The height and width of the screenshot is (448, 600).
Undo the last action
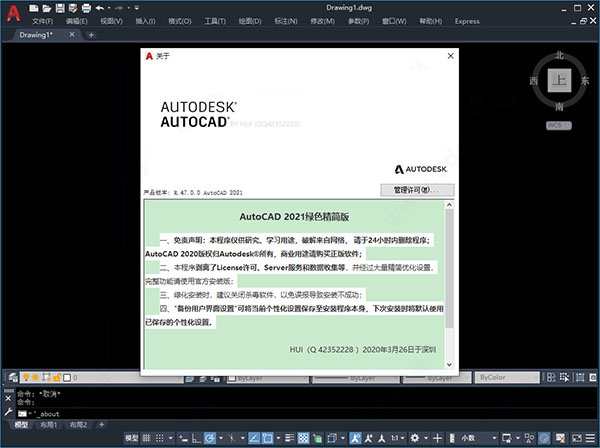100,8
